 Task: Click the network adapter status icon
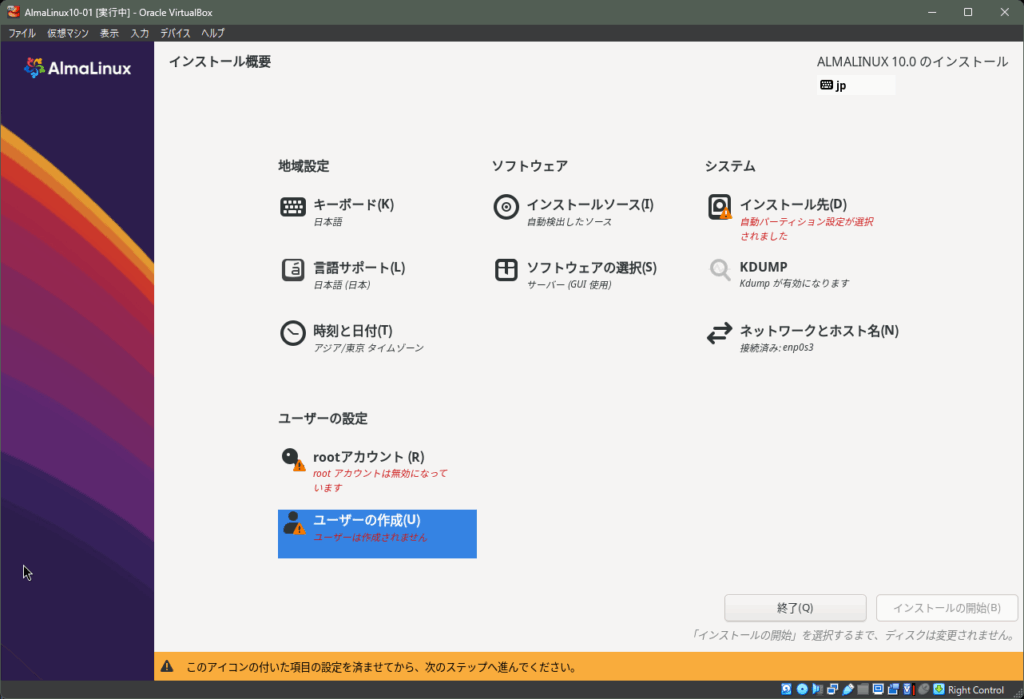[x=833, y=689]
